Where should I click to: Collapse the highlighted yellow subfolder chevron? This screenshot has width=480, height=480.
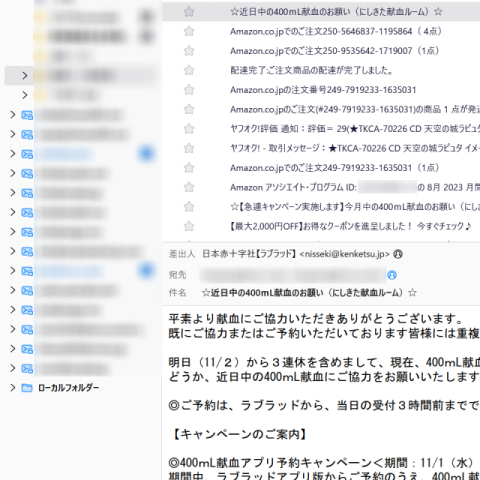(25, 76)
